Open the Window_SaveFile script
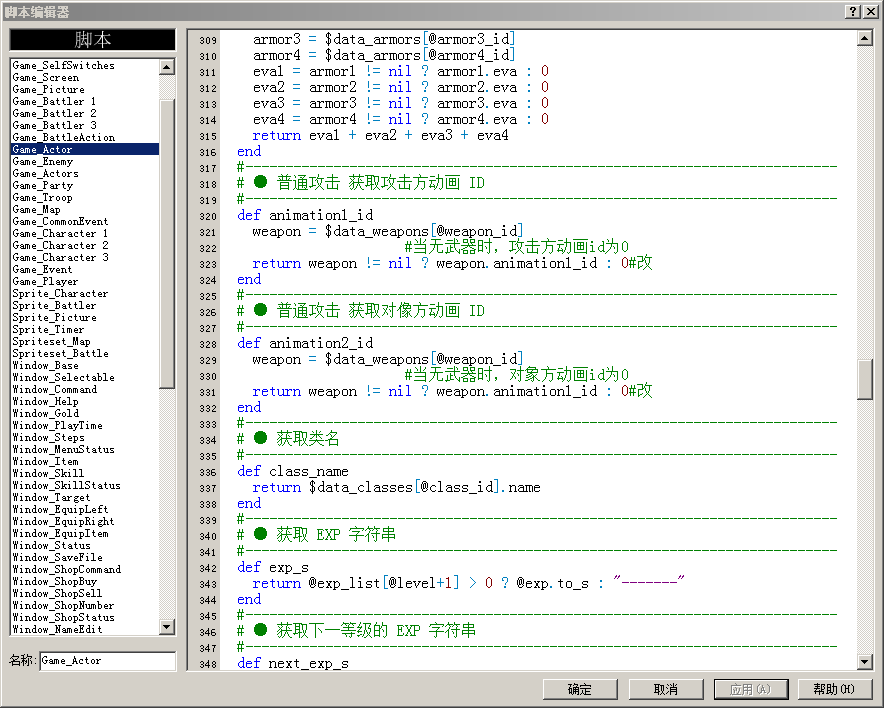 tap(85, 557)
